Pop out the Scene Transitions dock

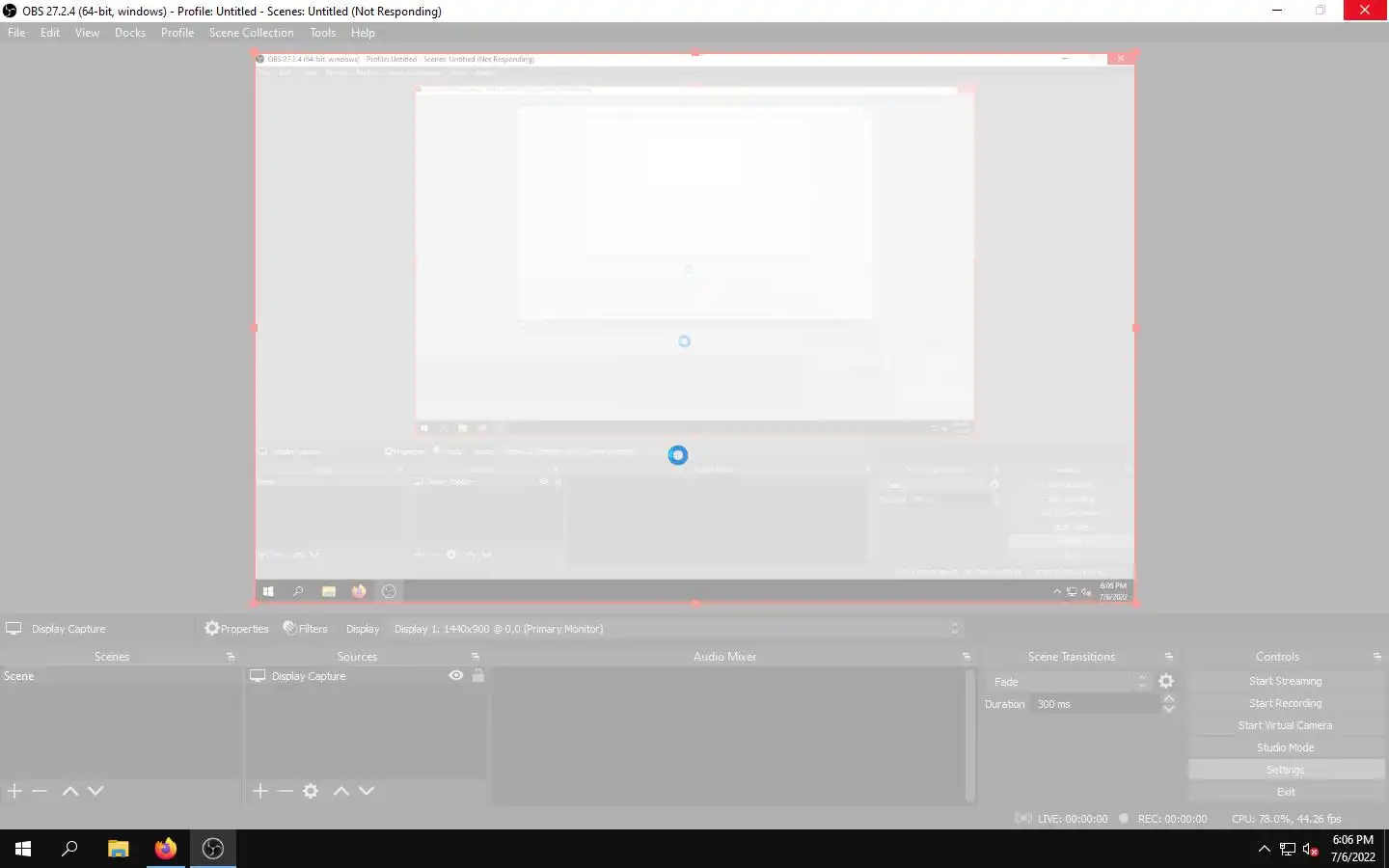point(1169,657)
